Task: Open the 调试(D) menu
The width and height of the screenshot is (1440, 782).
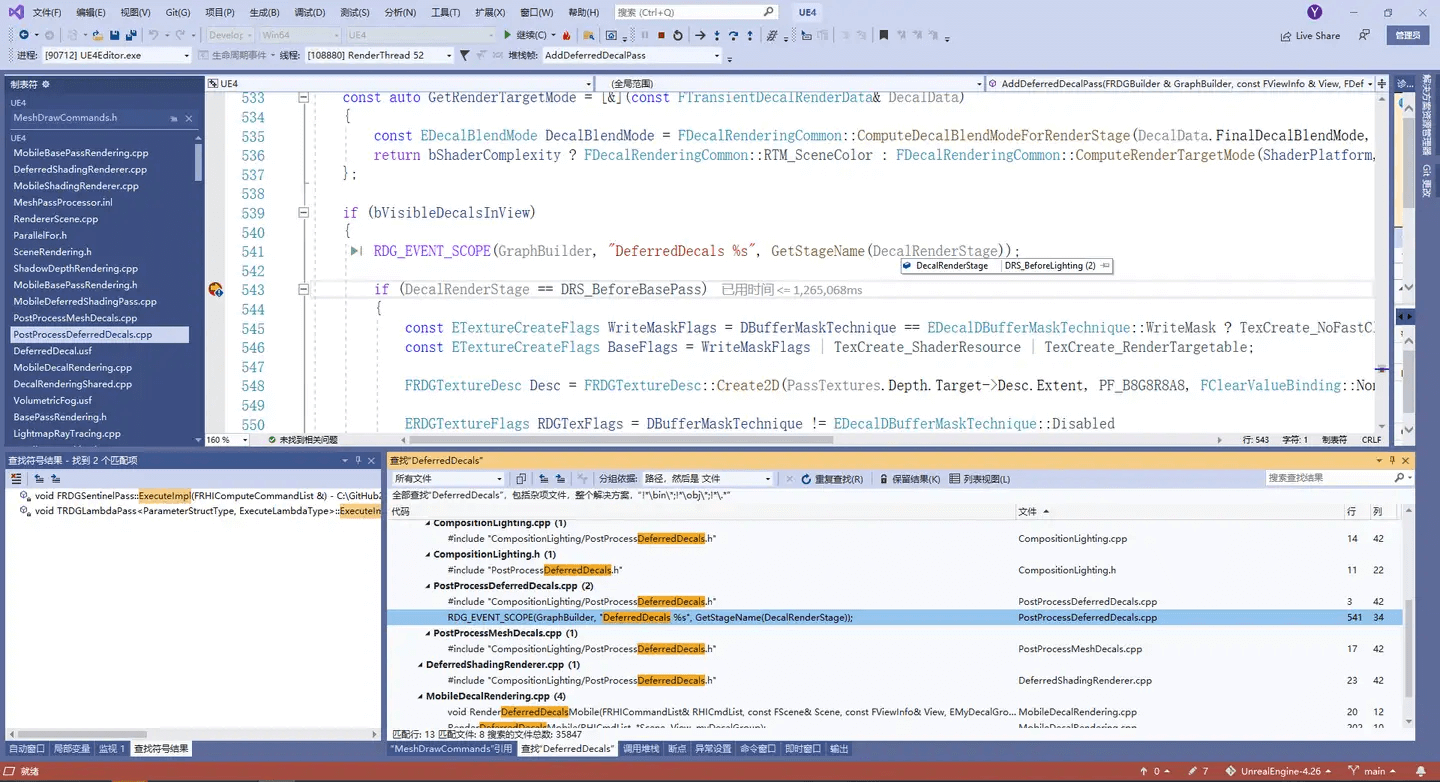Action: click(x=309, y=13)
